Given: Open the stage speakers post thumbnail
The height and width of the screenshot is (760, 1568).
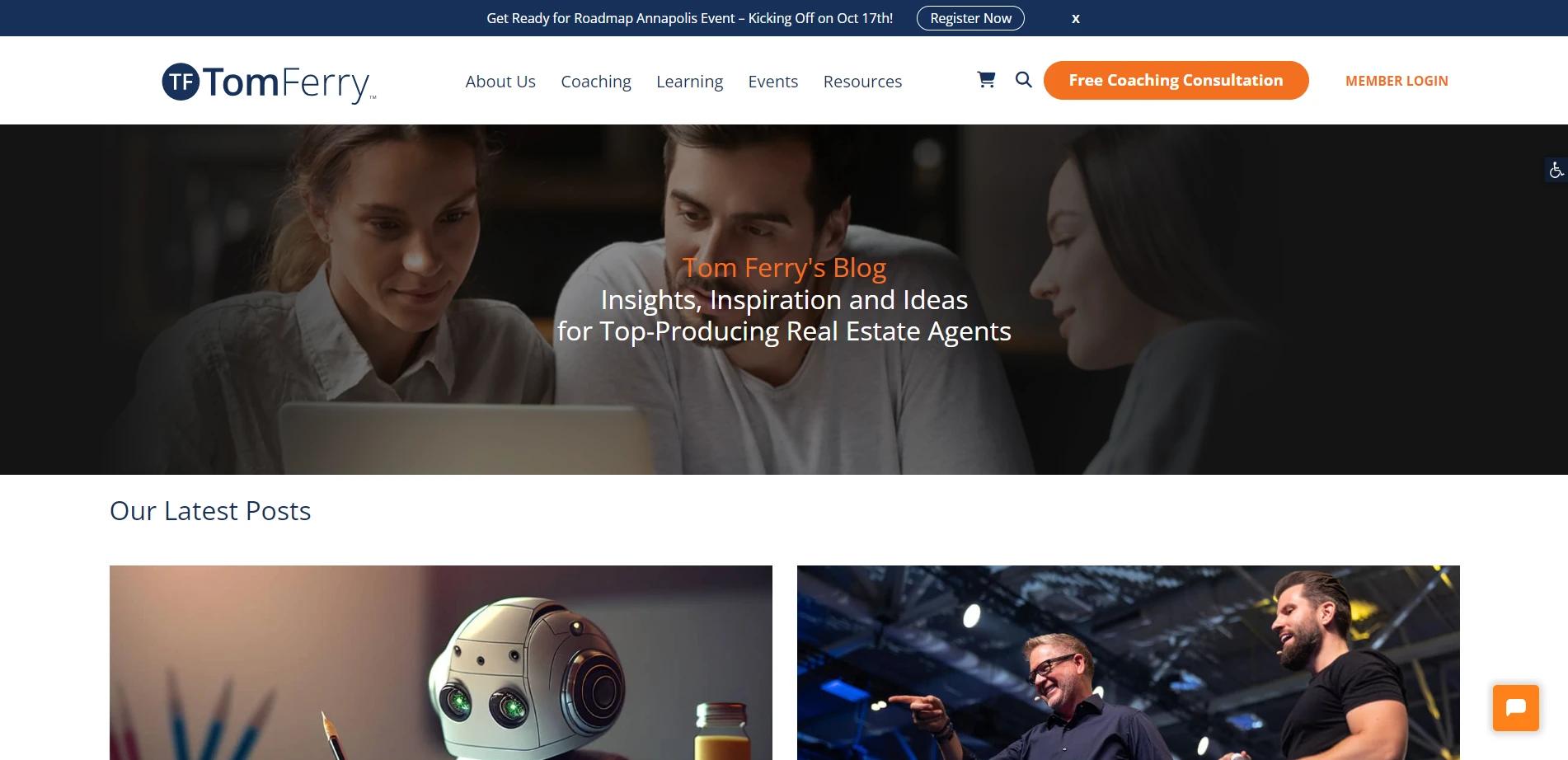Looking at the screenshot, I should pyautogui.click(x=1128, y=663).
